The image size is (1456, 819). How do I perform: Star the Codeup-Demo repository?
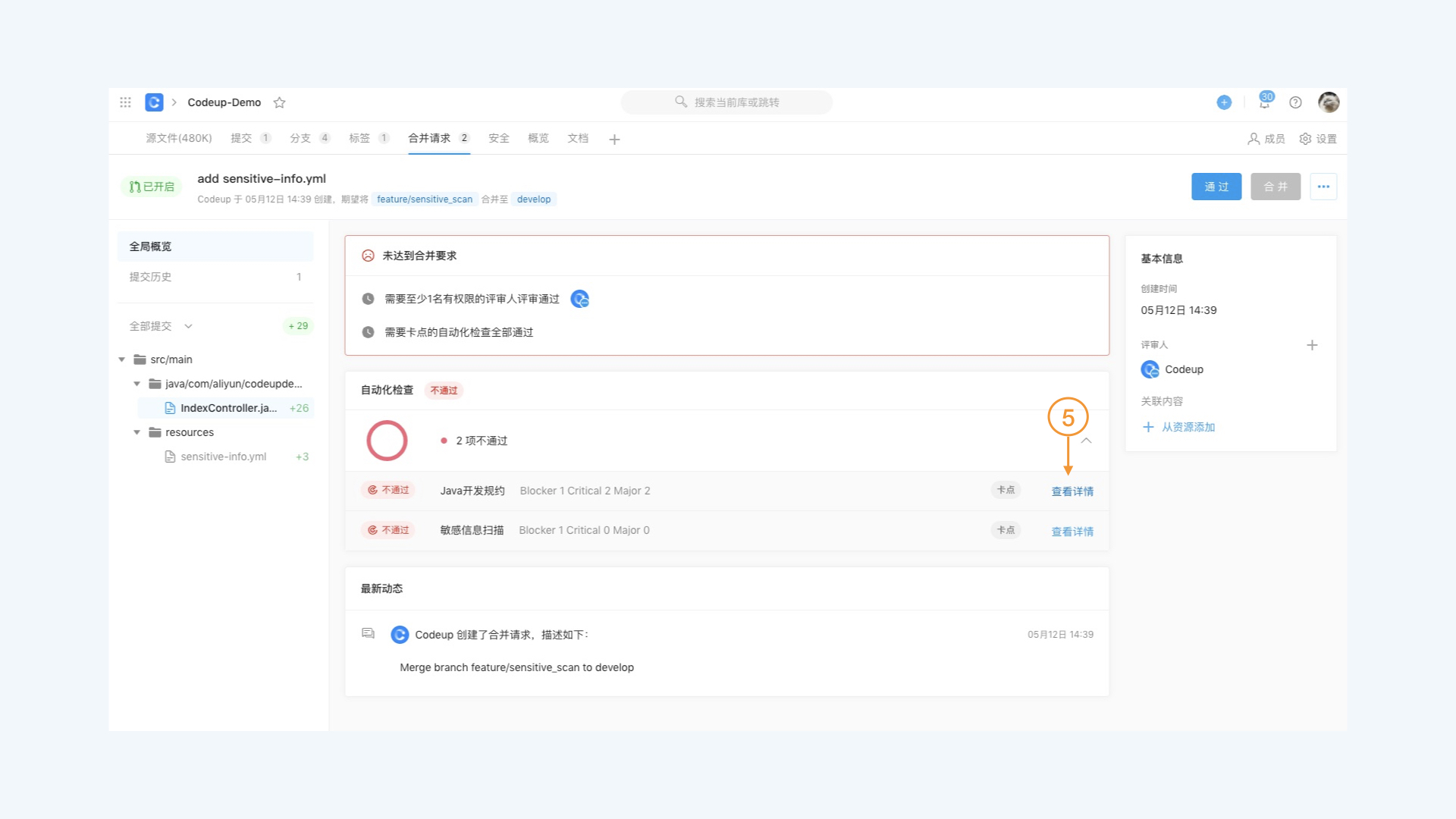click(x=279, y=102)
